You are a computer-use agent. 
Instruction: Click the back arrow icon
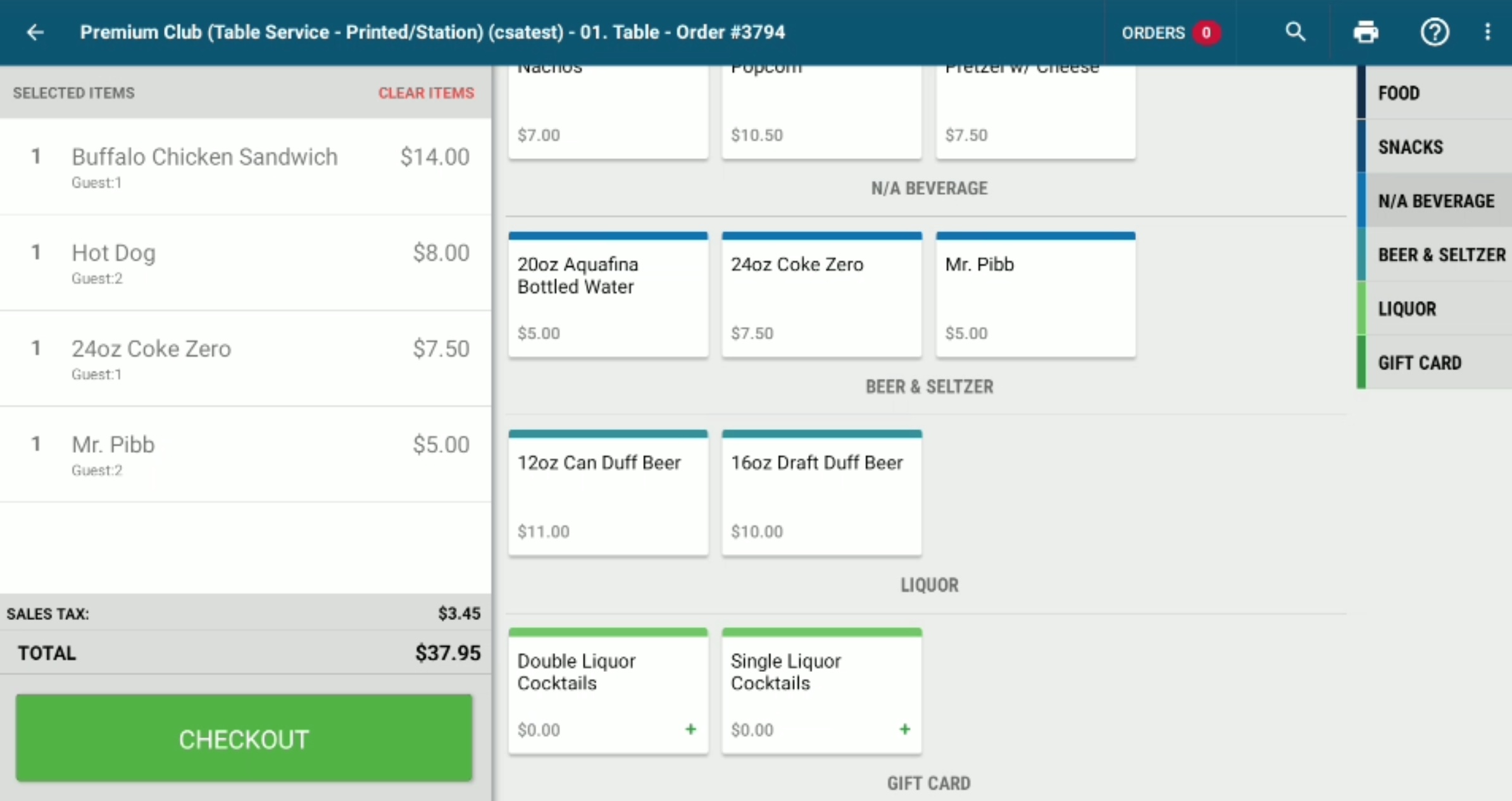coord(35,32)
